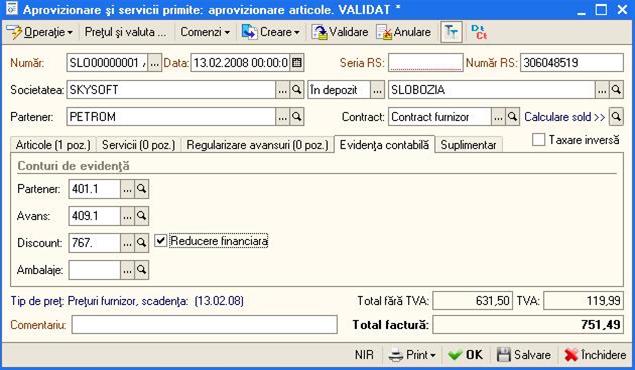This screenshot has height=370, width=635.
Task: Click the Comentariu text field
Action: [205, 325]
